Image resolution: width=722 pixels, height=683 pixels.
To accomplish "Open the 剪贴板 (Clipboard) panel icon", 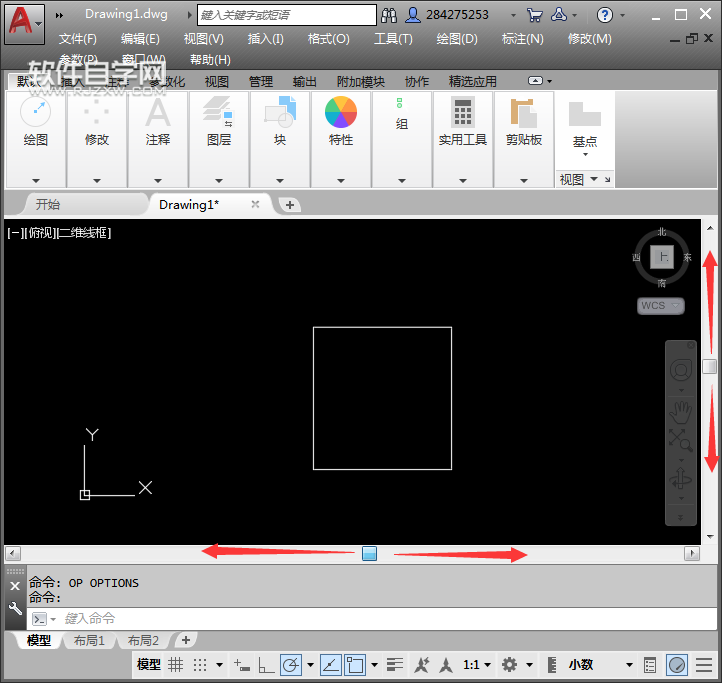I will tap(523, 112).
